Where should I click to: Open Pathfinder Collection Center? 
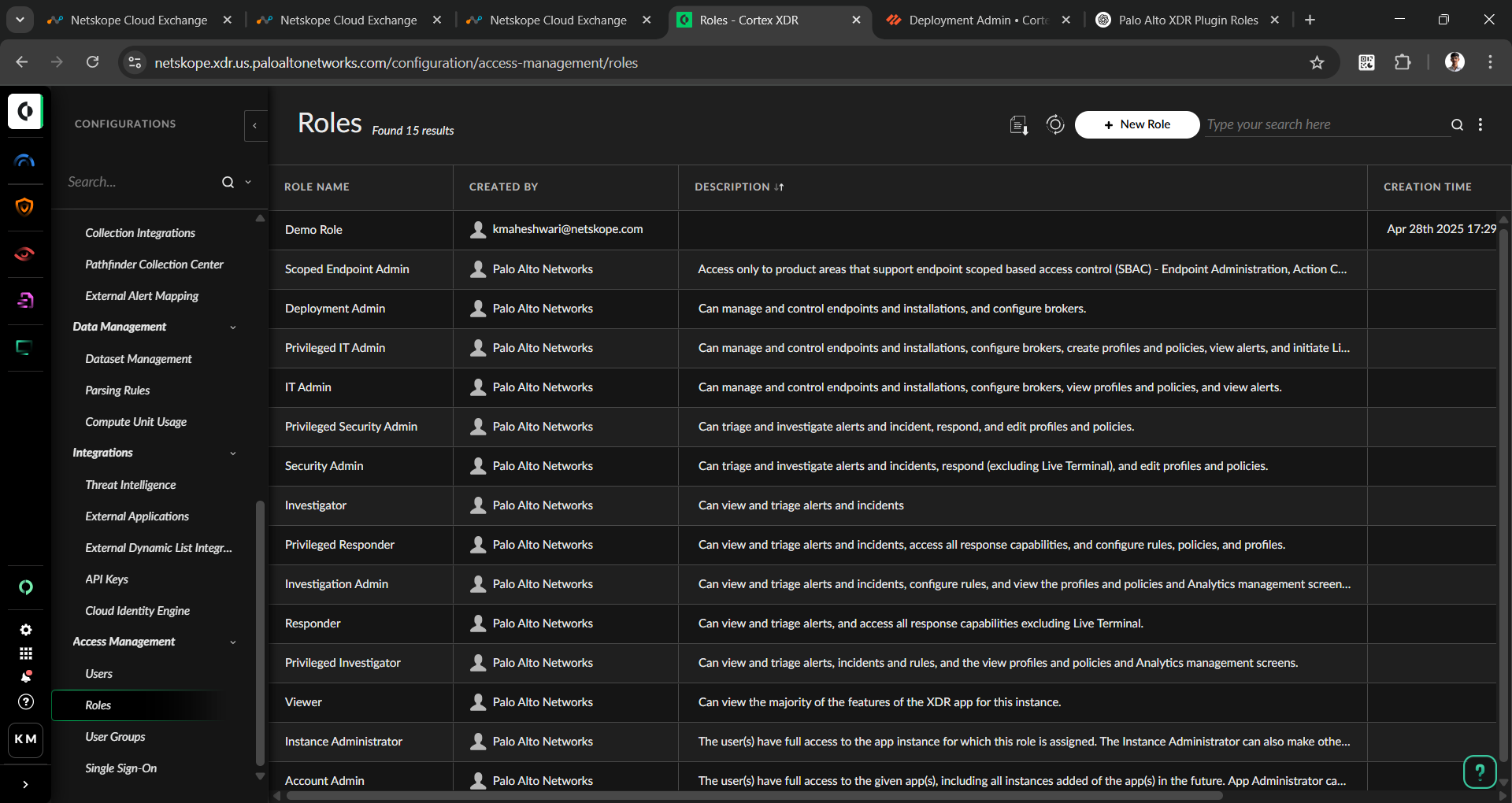point(154,265)
